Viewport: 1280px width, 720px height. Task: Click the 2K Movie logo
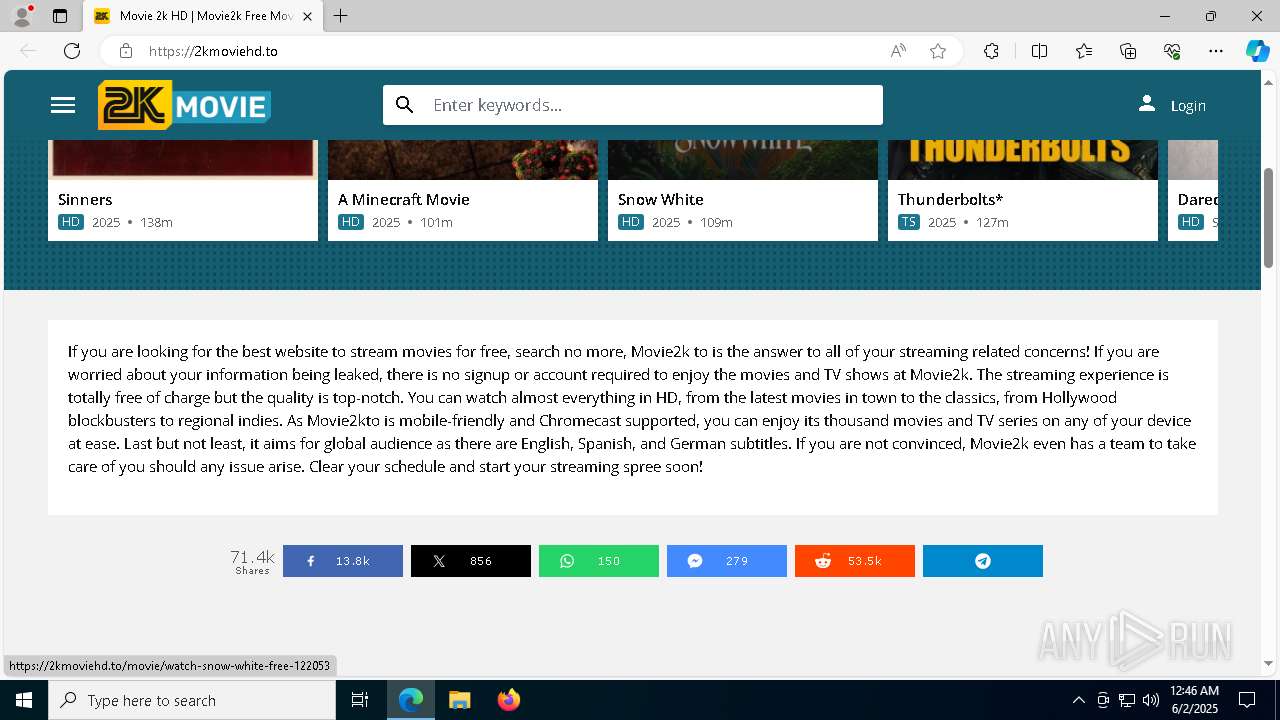click(184, 105)
